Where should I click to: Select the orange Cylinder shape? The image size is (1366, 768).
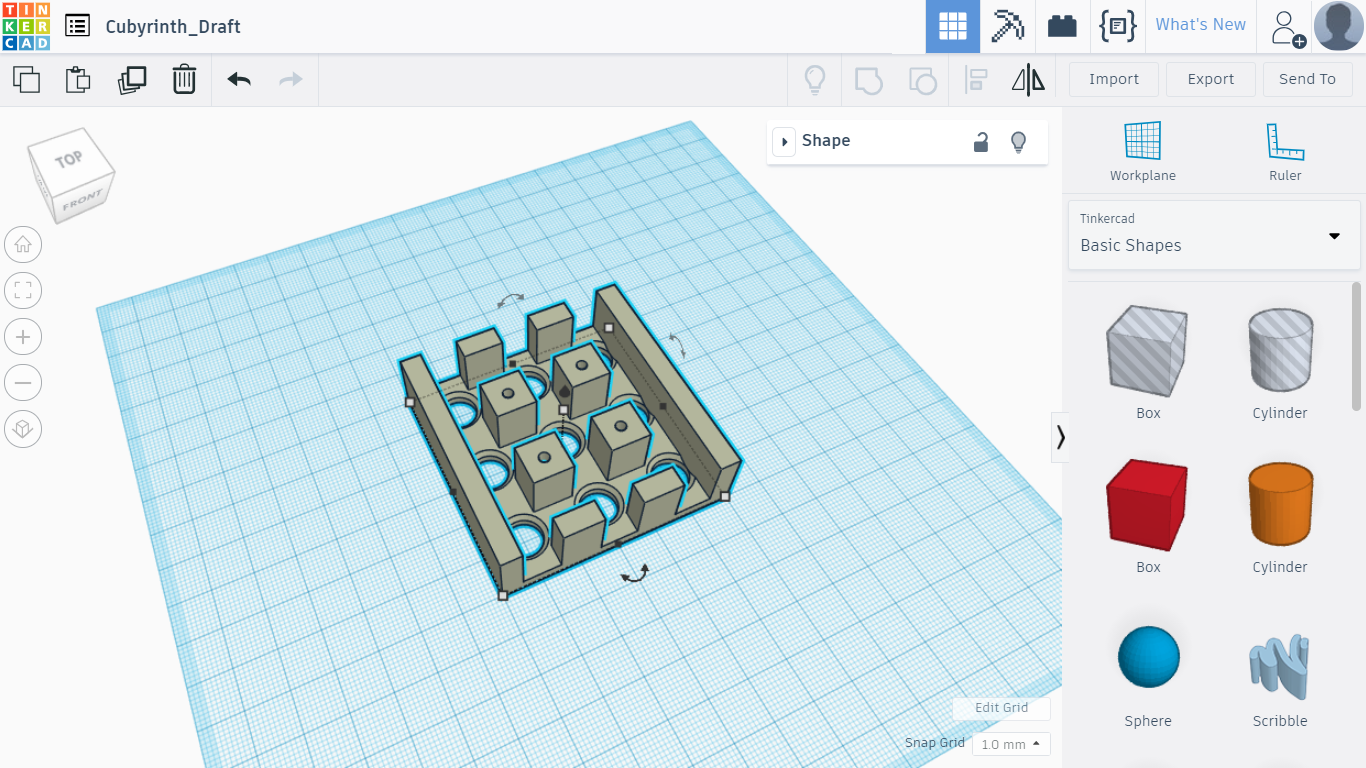tap(1280, 503)
